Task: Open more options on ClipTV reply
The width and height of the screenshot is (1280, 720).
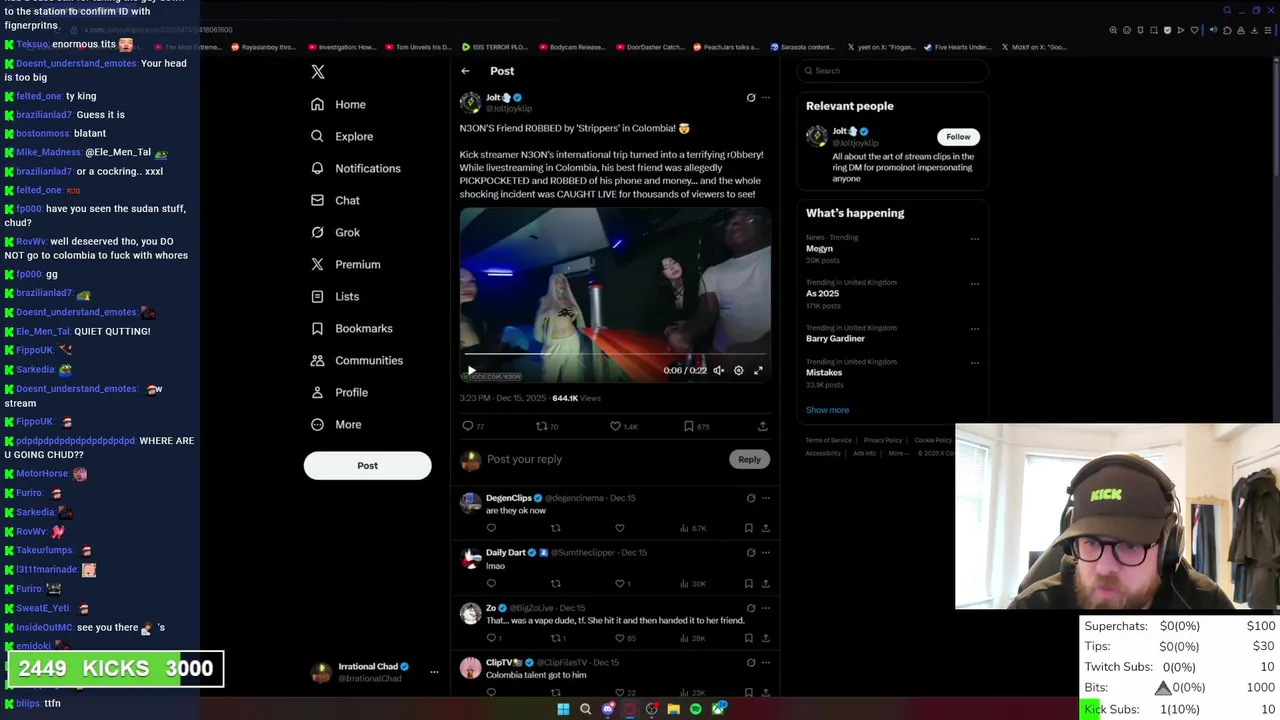Action: 766,663
